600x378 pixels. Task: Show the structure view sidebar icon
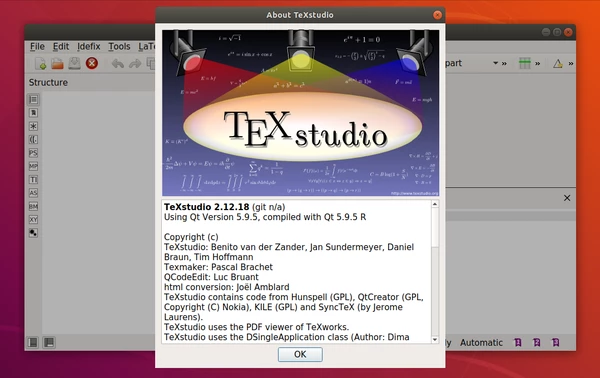click(33, 99)
